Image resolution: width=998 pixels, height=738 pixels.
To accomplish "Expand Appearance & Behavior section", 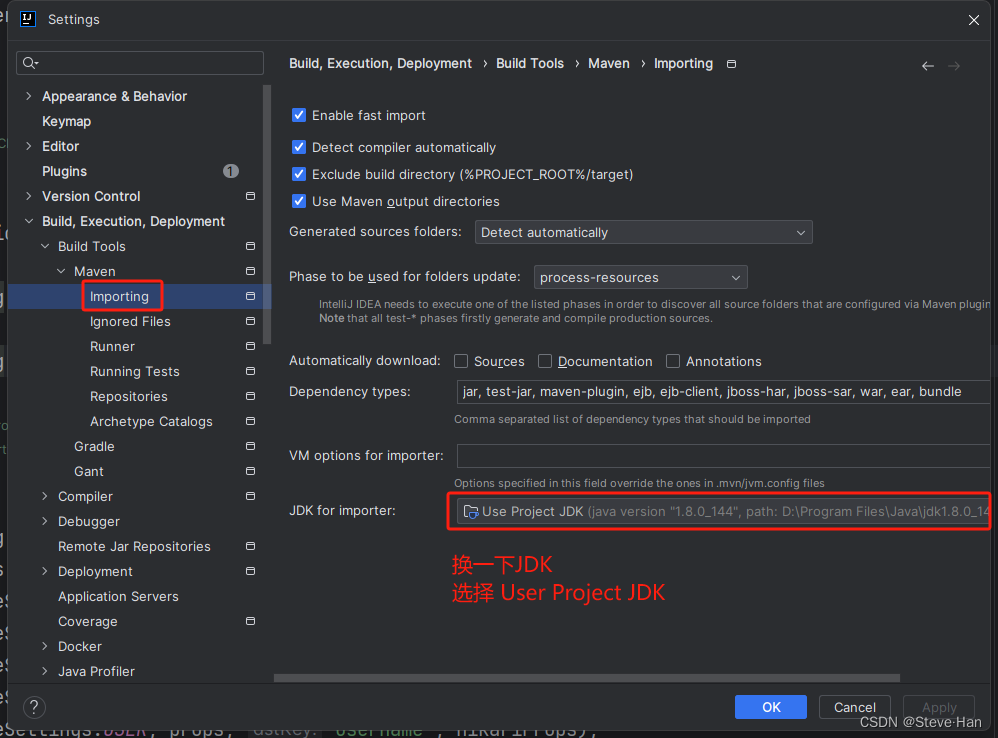I will 29,96.
